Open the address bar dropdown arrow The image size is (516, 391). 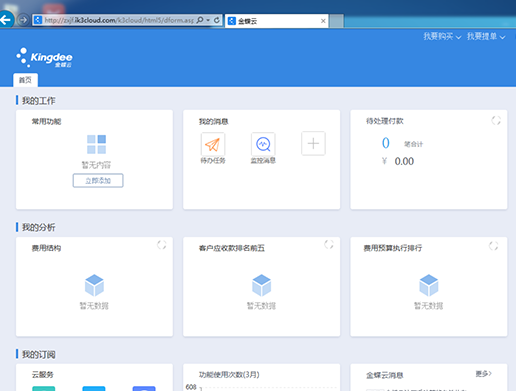pyautogui.click(x=208, y=20)
